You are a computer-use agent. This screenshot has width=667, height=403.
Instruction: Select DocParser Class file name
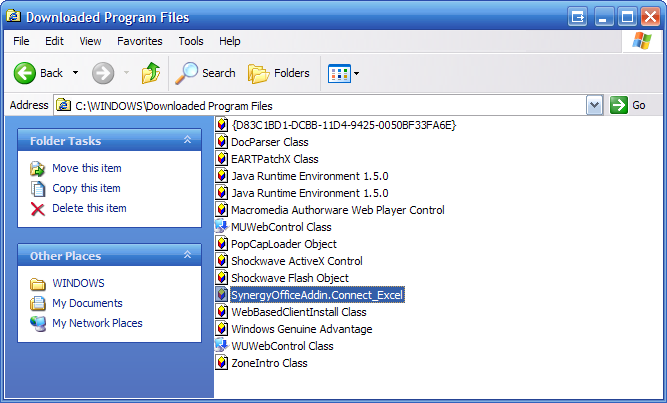click(270, 142)
